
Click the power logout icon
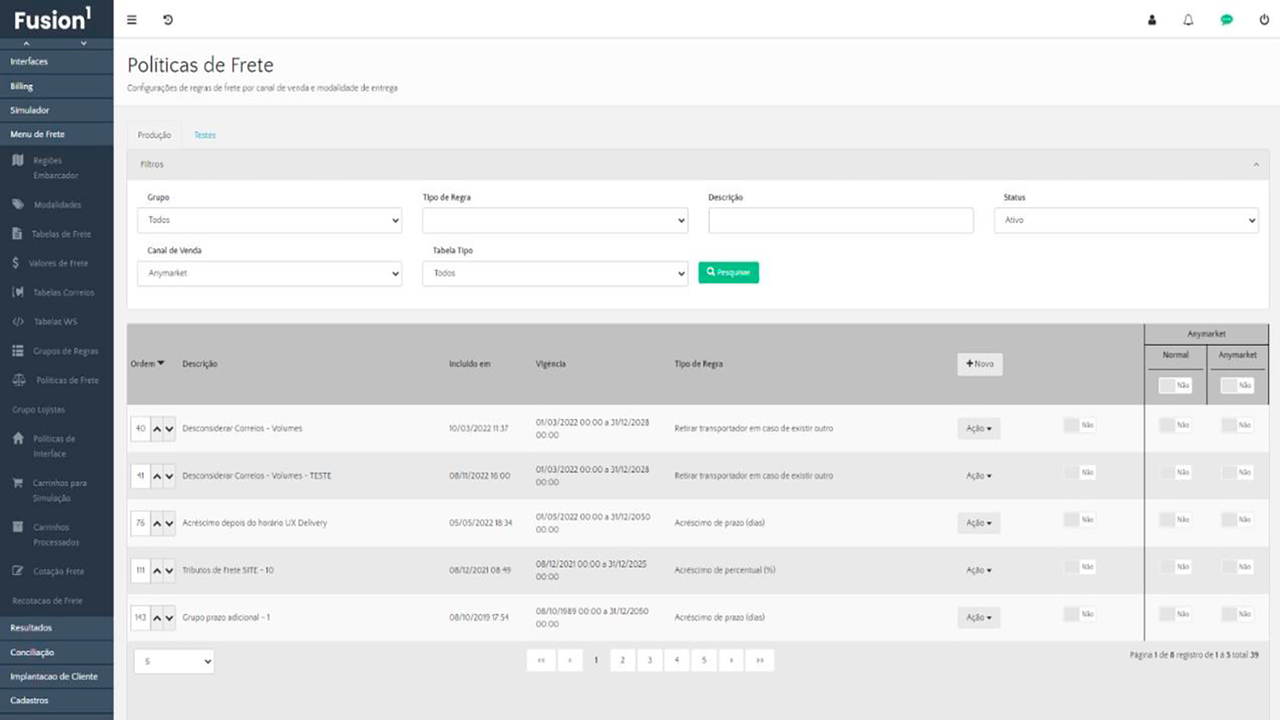(1264, 20)
